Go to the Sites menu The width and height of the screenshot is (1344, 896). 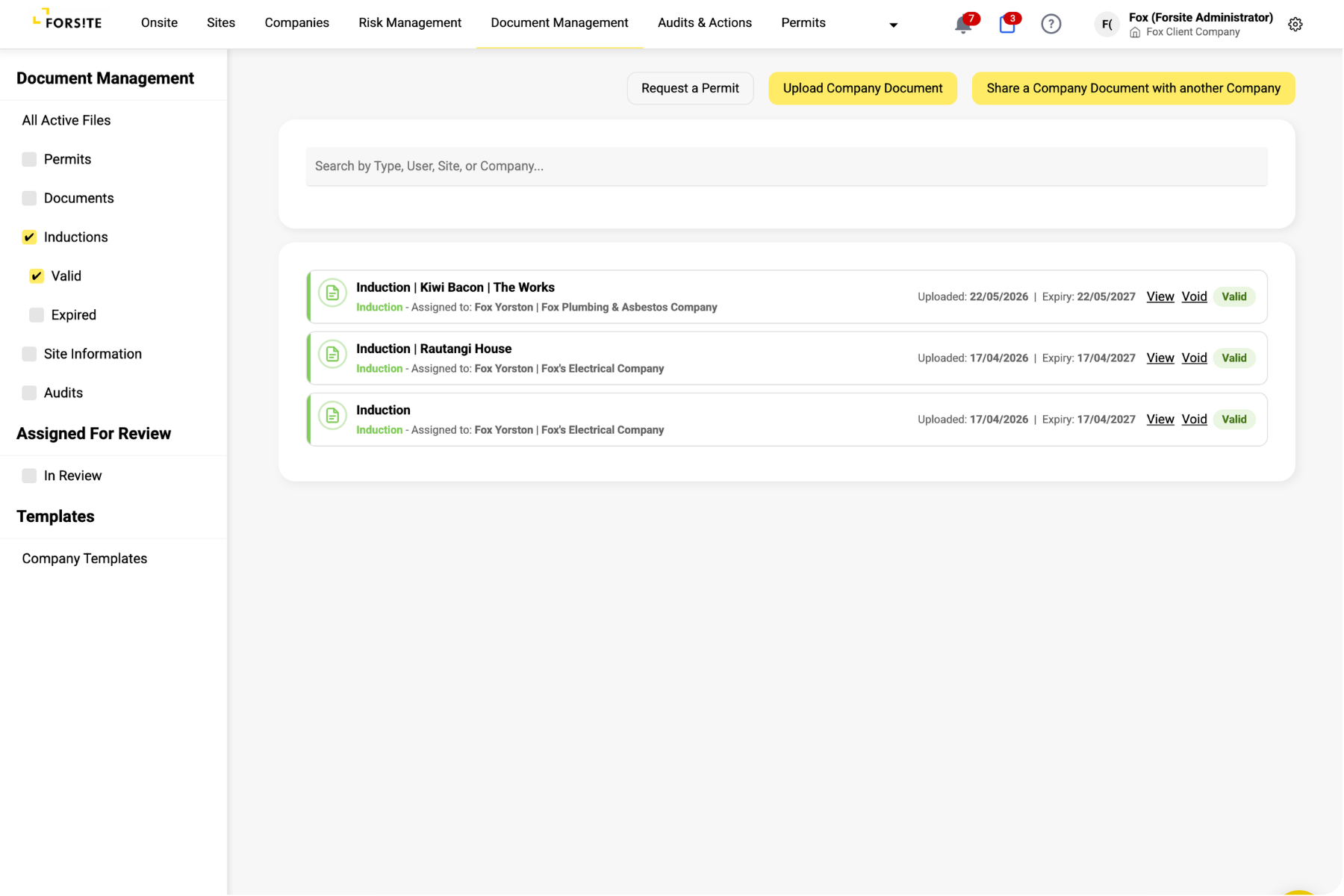coord(221,23)
